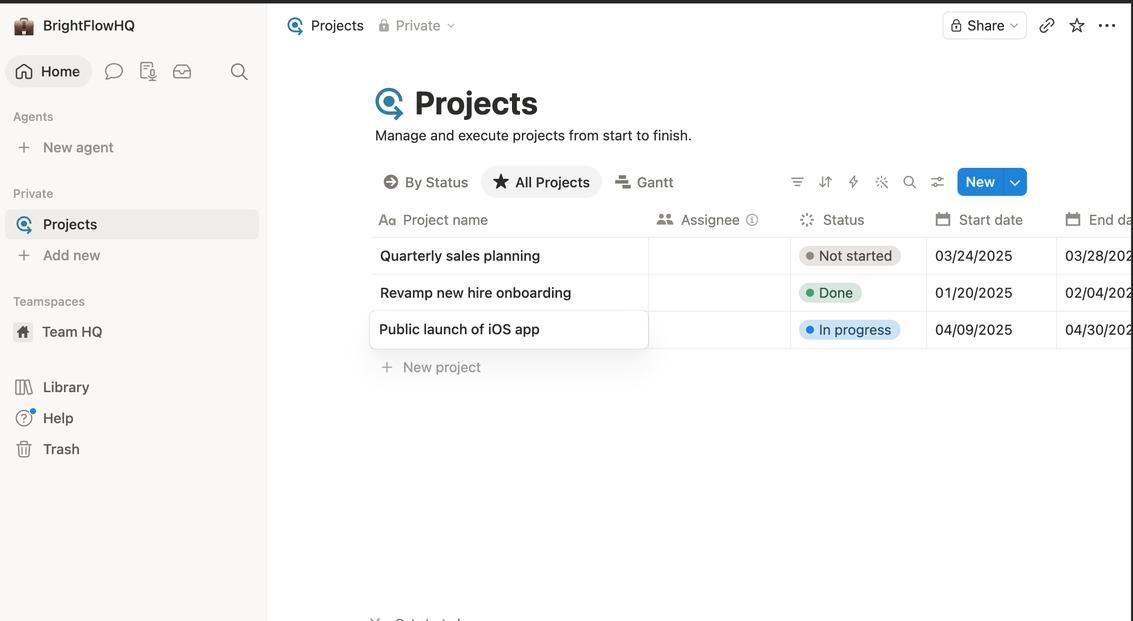Copy page link with chain icon
This screenshot has width=1133, height=621.
point(1046,26)
